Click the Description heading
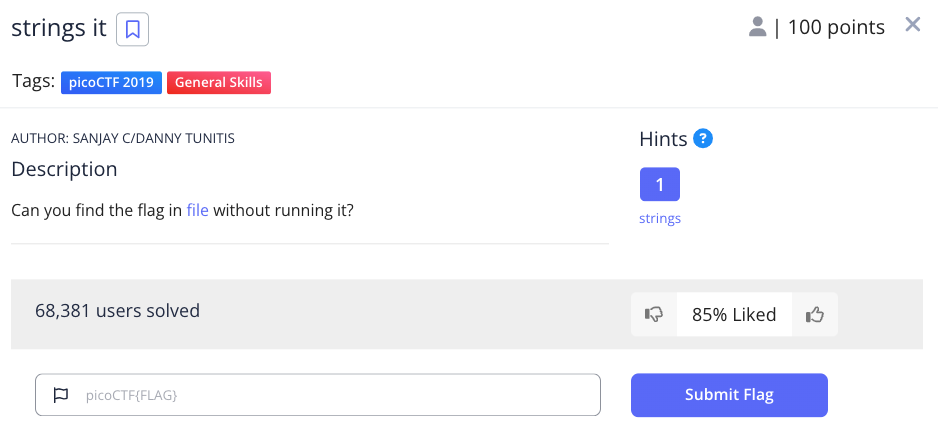 point(64,170)
